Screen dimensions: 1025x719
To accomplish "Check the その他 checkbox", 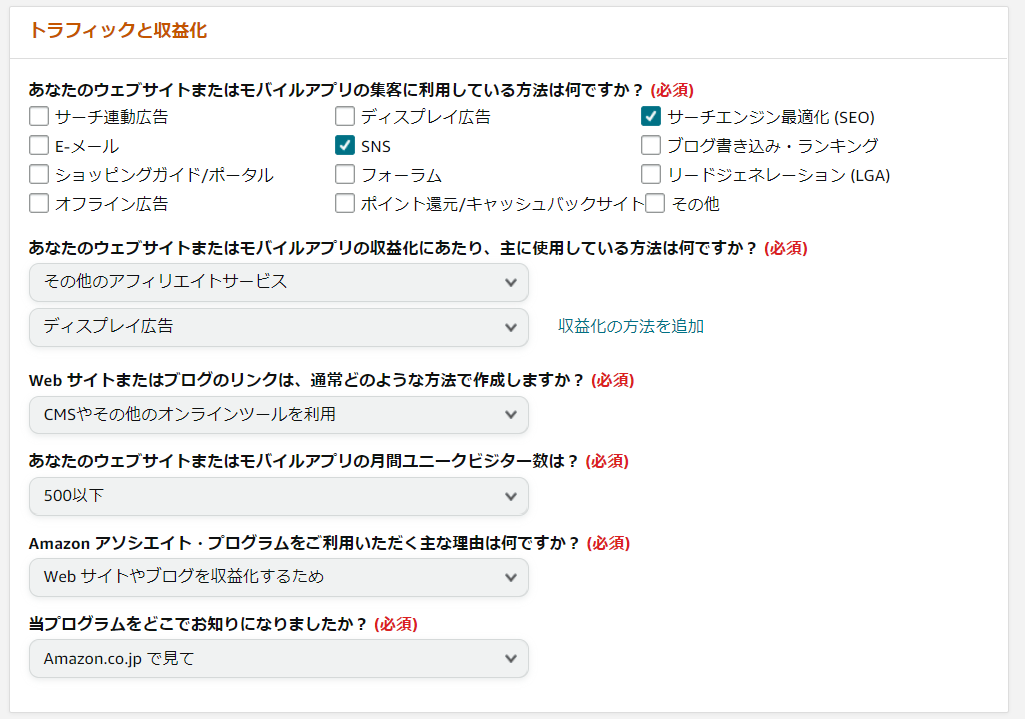I will [655, 204].
